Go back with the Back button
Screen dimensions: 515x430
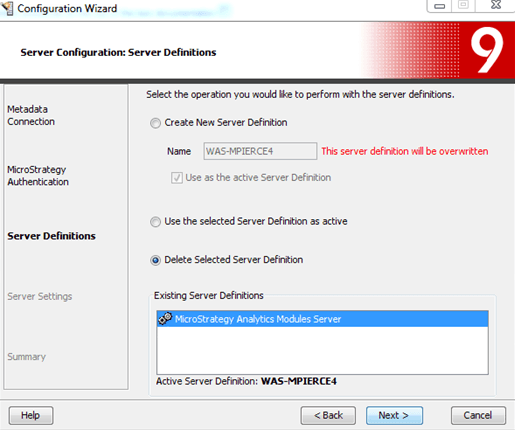click(328, 415)
